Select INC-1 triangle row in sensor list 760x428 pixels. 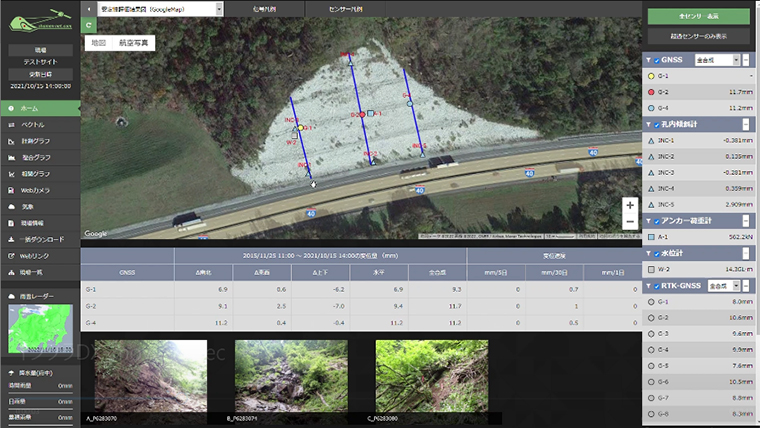698,141
